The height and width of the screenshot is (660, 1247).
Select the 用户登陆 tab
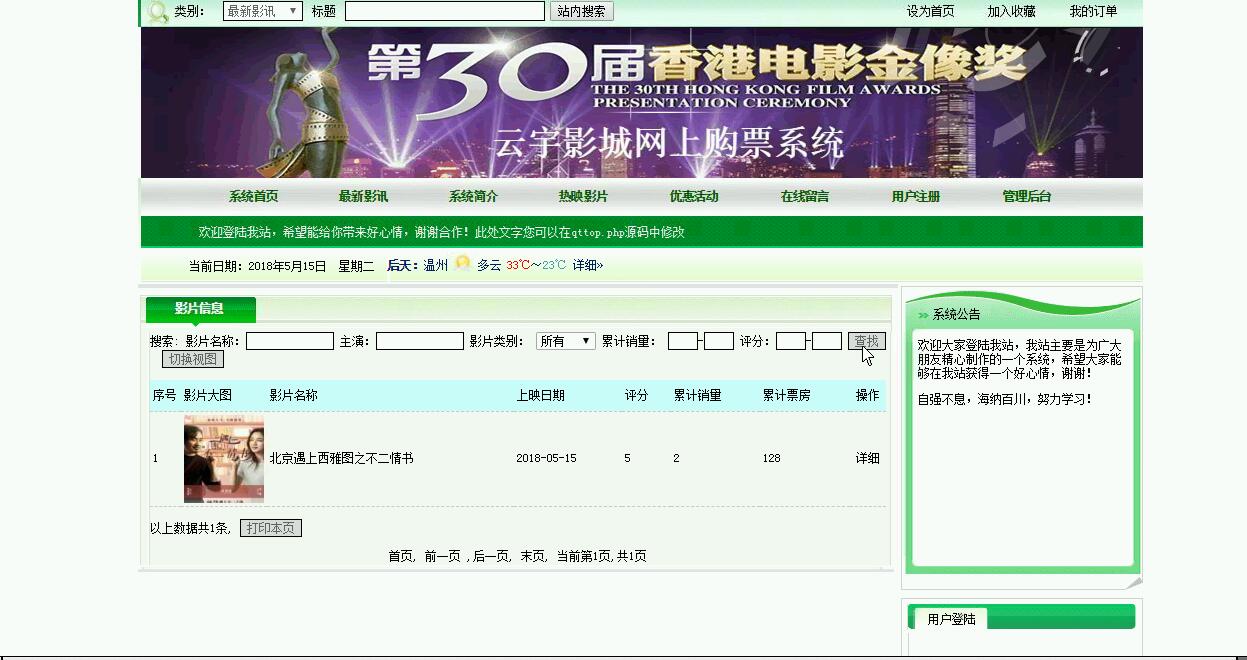click(x=951, y=619)
